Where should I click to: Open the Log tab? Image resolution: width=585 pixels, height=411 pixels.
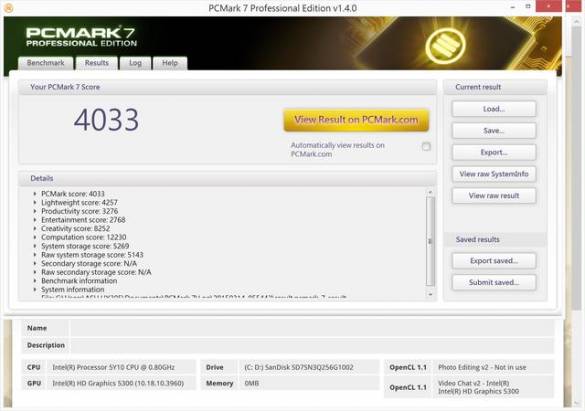pos(135,63)
